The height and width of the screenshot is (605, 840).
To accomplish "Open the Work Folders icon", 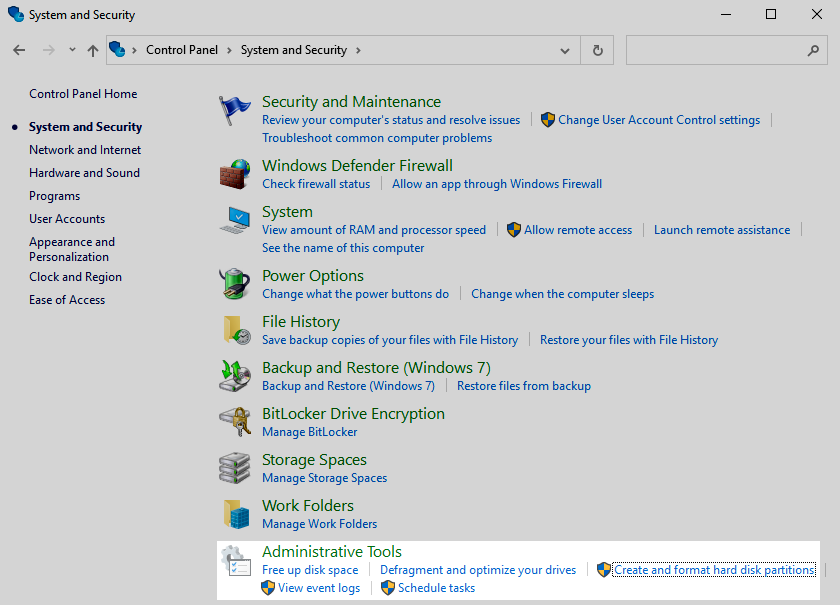I will pyautogui.click(x=235, y=514).
